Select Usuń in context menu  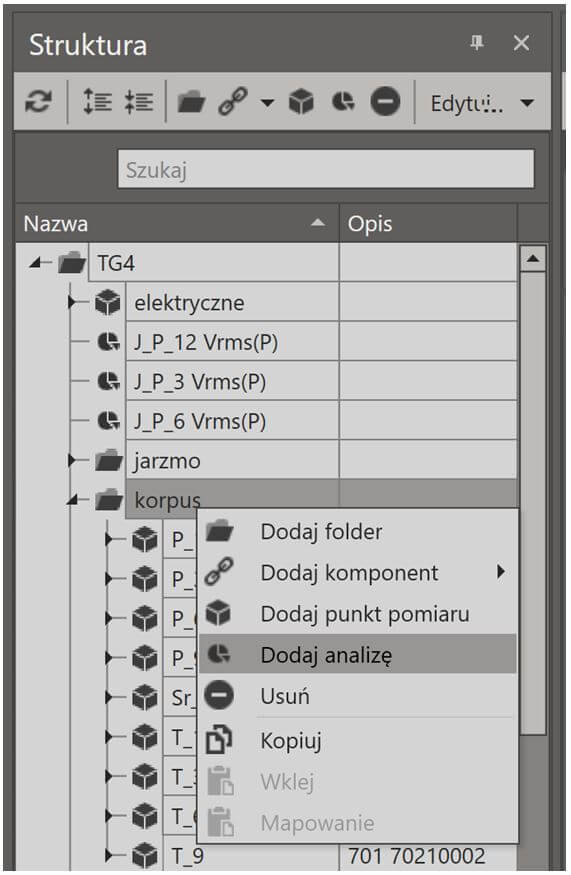(358, 696)
